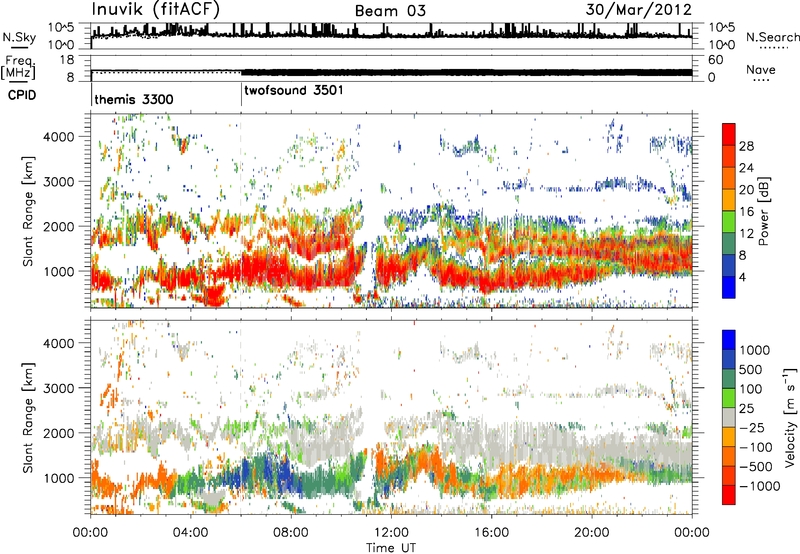The image size is (800, 554).
Task: Click the "Slant Range [km]" label of velocity panel
Action: pyautogui.click(x=28, y=418)
